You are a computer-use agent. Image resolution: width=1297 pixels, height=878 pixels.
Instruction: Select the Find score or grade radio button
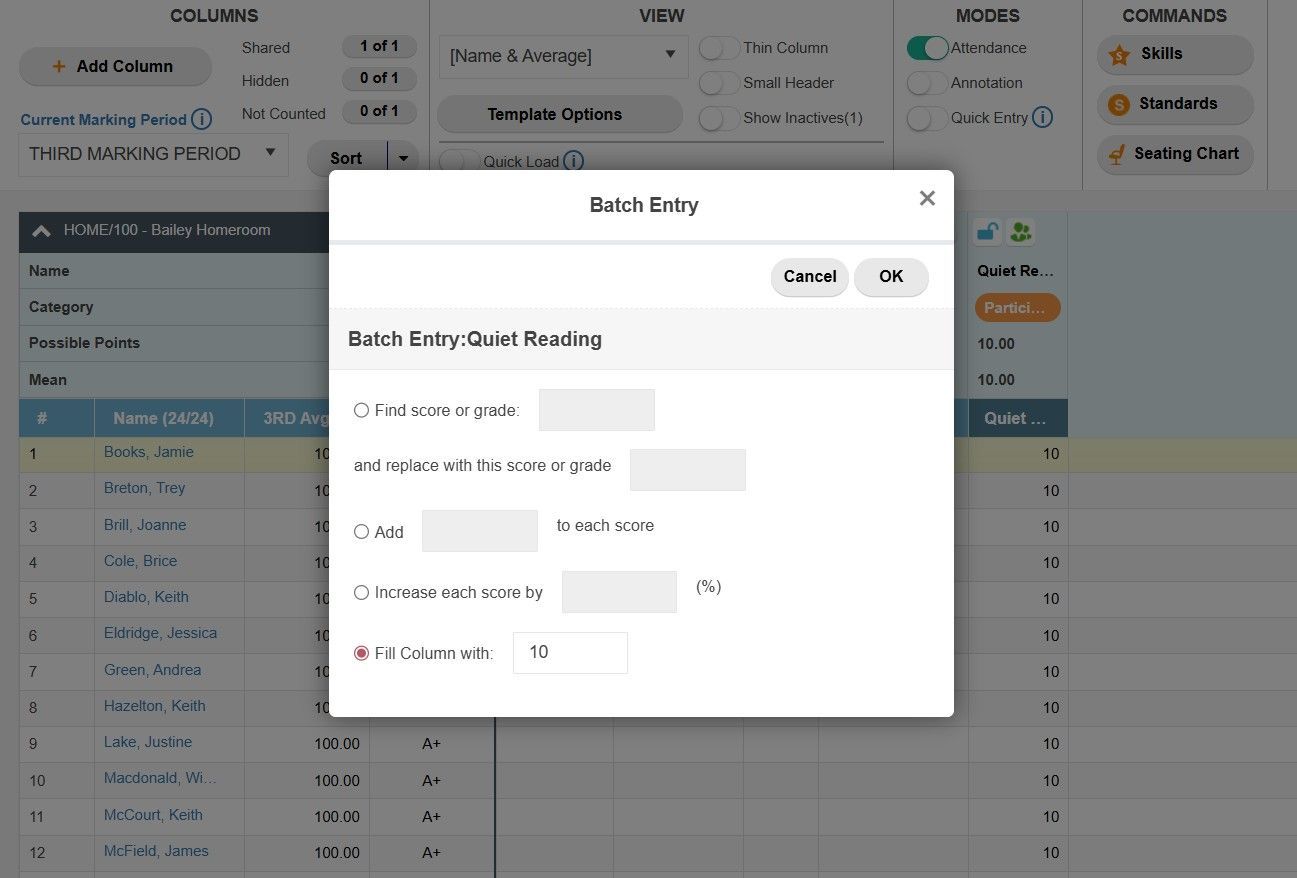(361, 410)
